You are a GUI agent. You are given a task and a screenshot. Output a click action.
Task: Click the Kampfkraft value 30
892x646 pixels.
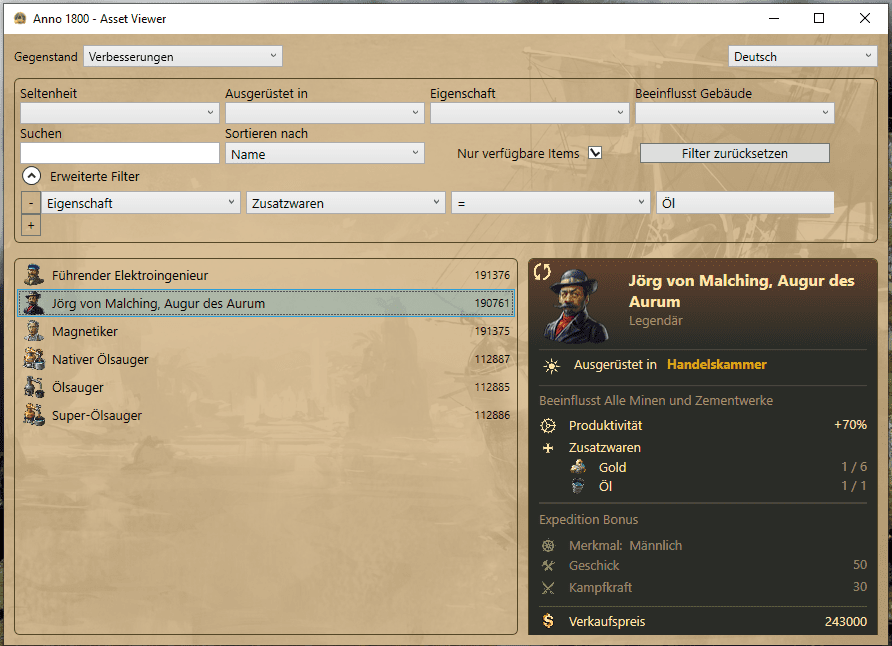click(x=860, y=587)
